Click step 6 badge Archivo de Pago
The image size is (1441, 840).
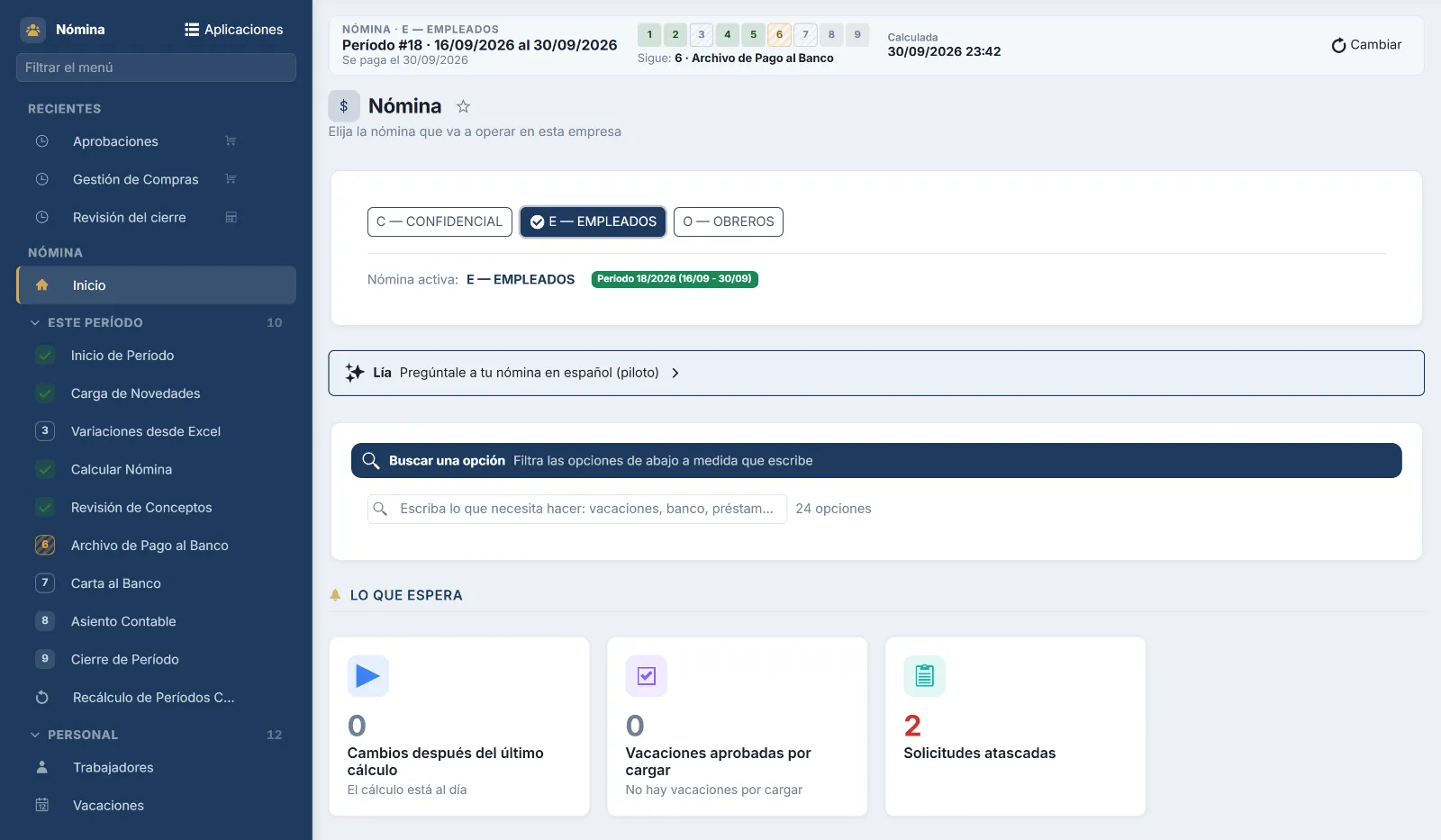click(45, 545)
